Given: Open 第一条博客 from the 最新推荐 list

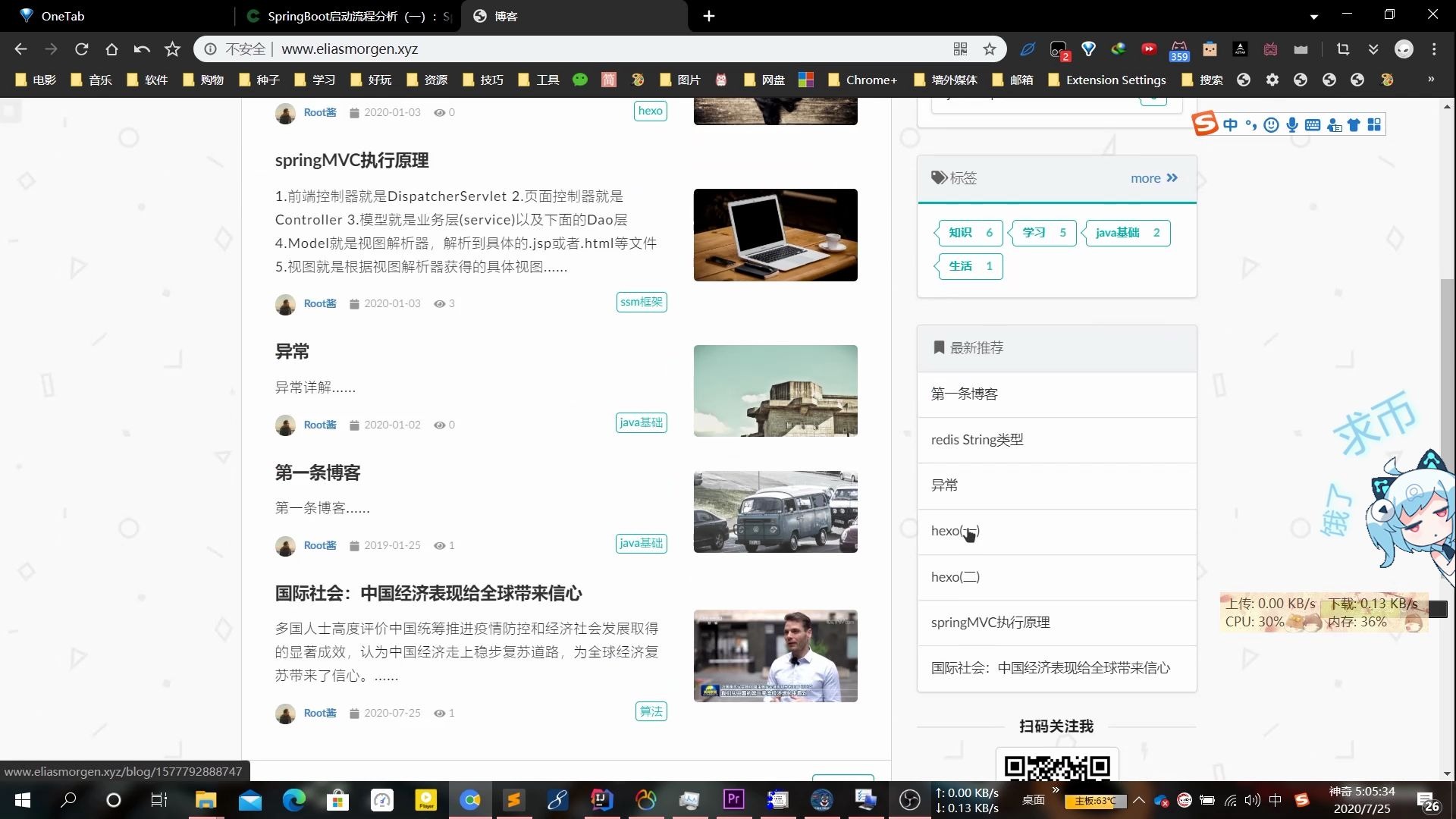Looking at the screenshot, I should pos(964,393).
